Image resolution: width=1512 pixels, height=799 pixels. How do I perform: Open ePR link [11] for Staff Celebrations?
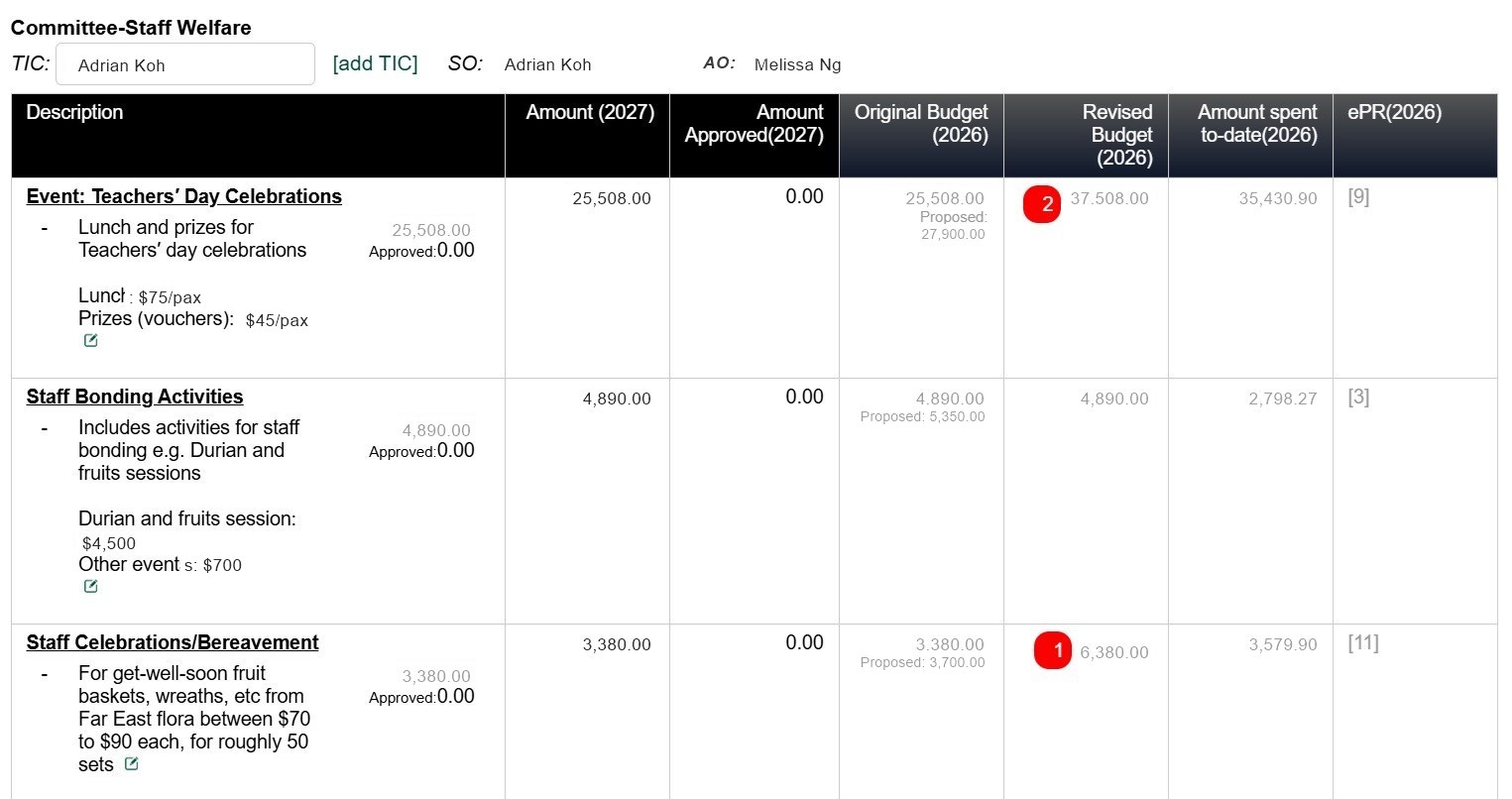click(x=1363, y=642)
